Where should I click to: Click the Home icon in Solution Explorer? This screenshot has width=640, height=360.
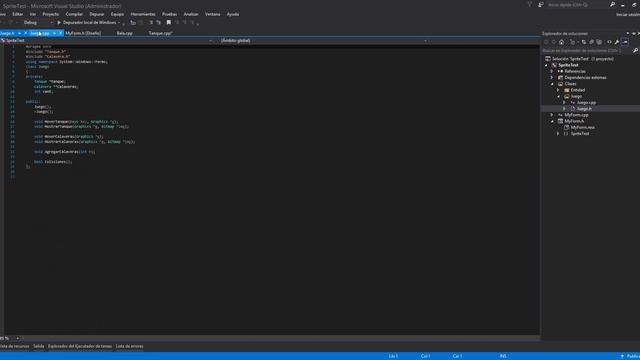coord(562,42)
